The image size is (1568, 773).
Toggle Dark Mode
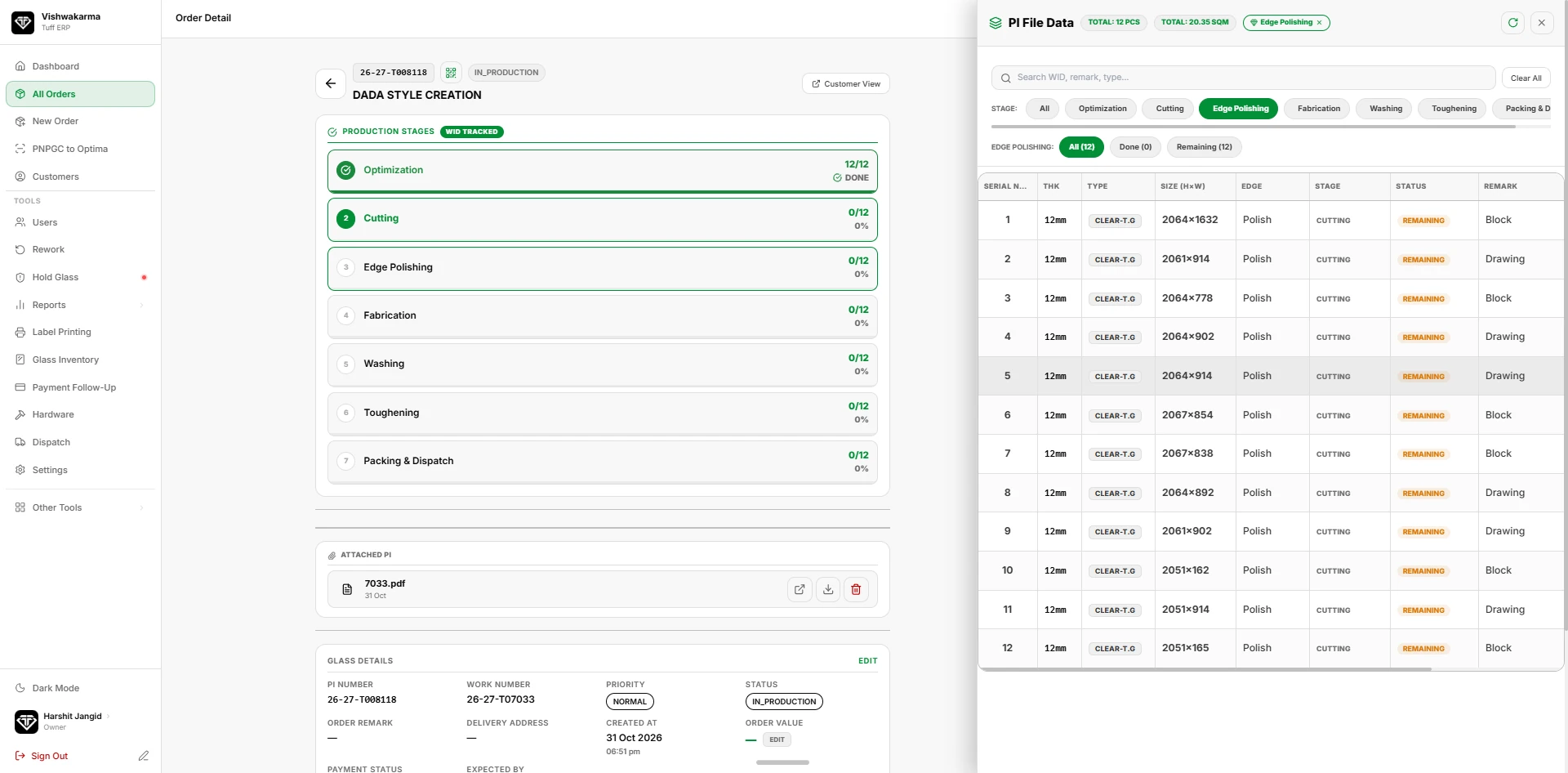80,688
